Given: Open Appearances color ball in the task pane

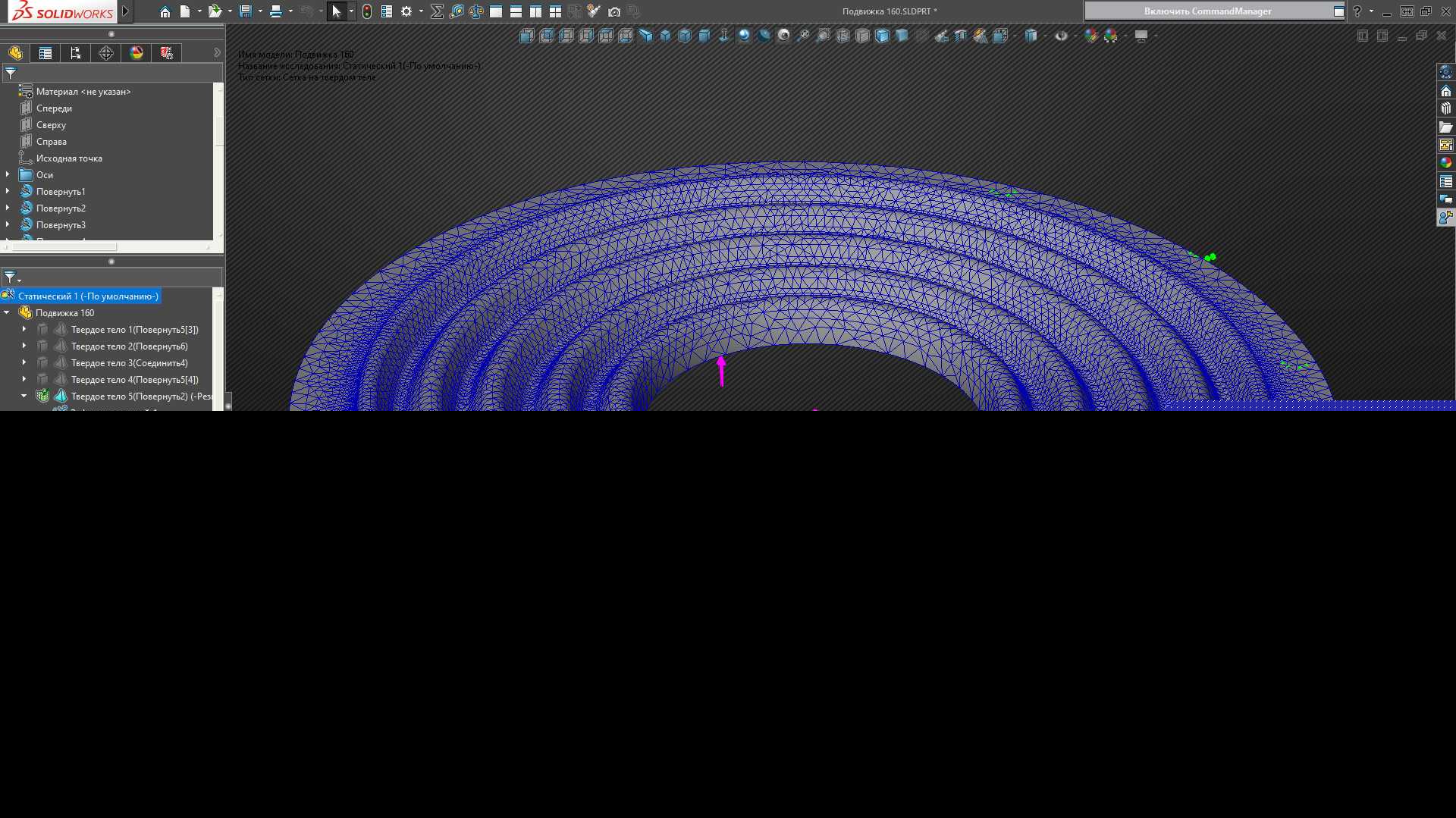Looking at the screenshot, I should point(1446,162).
